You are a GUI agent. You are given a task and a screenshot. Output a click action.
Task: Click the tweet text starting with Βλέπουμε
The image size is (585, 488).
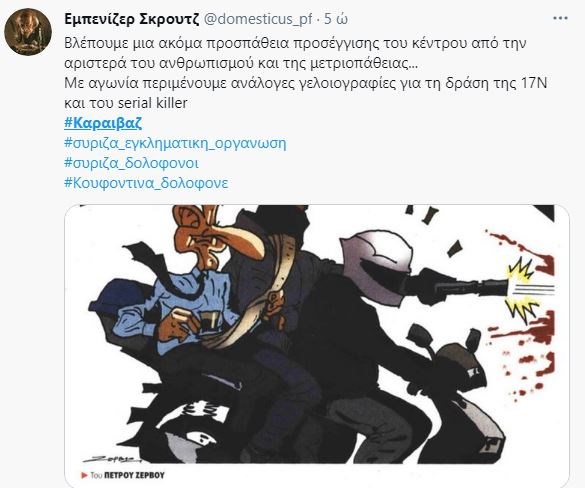pos(295,53)
